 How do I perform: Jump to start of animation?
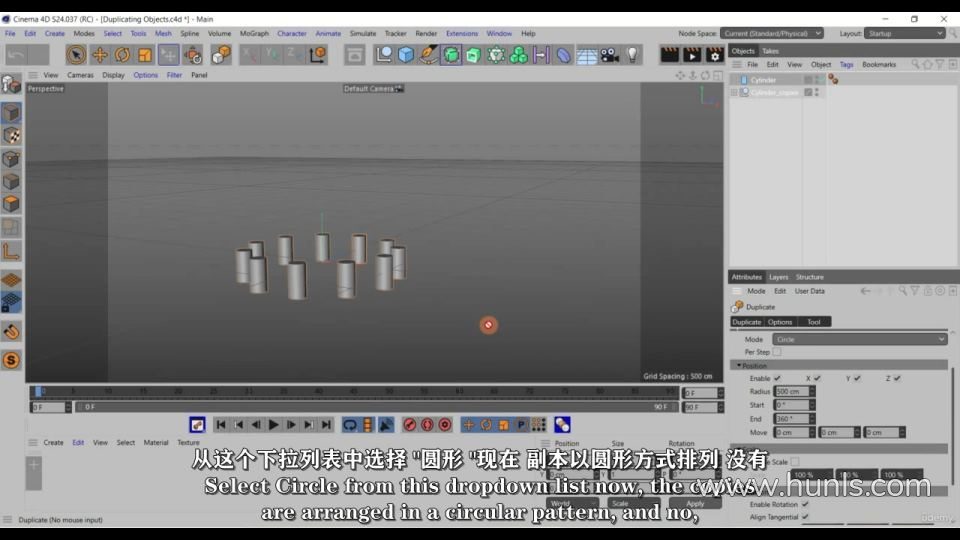(221, 425)
